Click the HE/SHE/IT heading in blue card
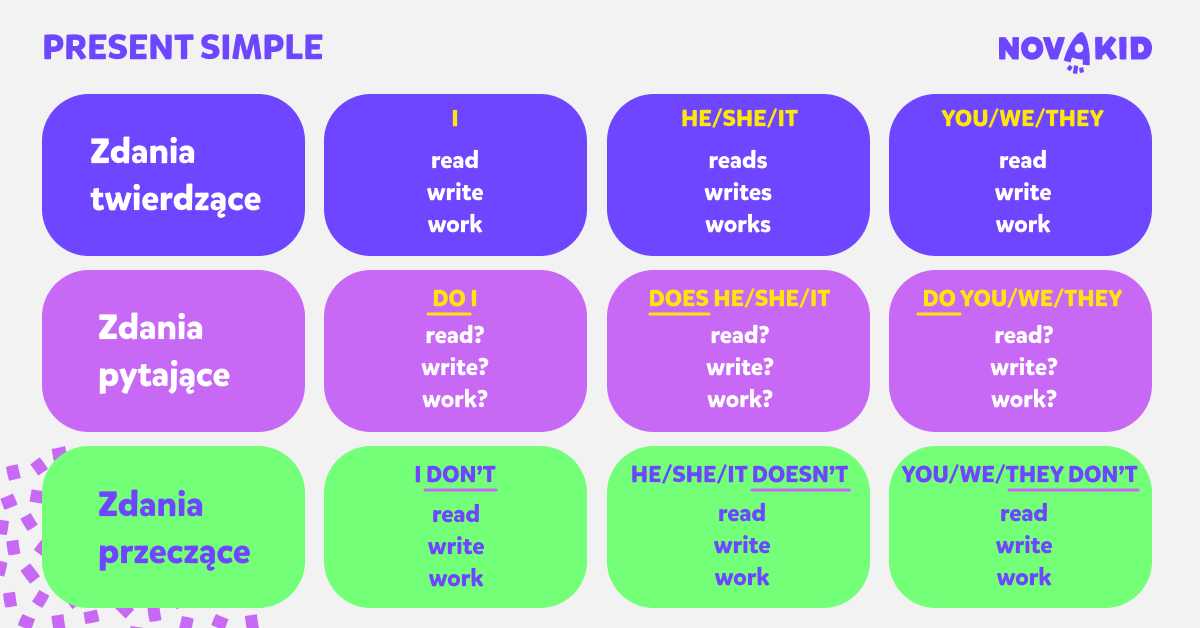This screenshot has width=1200, height=628. click(x=739, y=118)
